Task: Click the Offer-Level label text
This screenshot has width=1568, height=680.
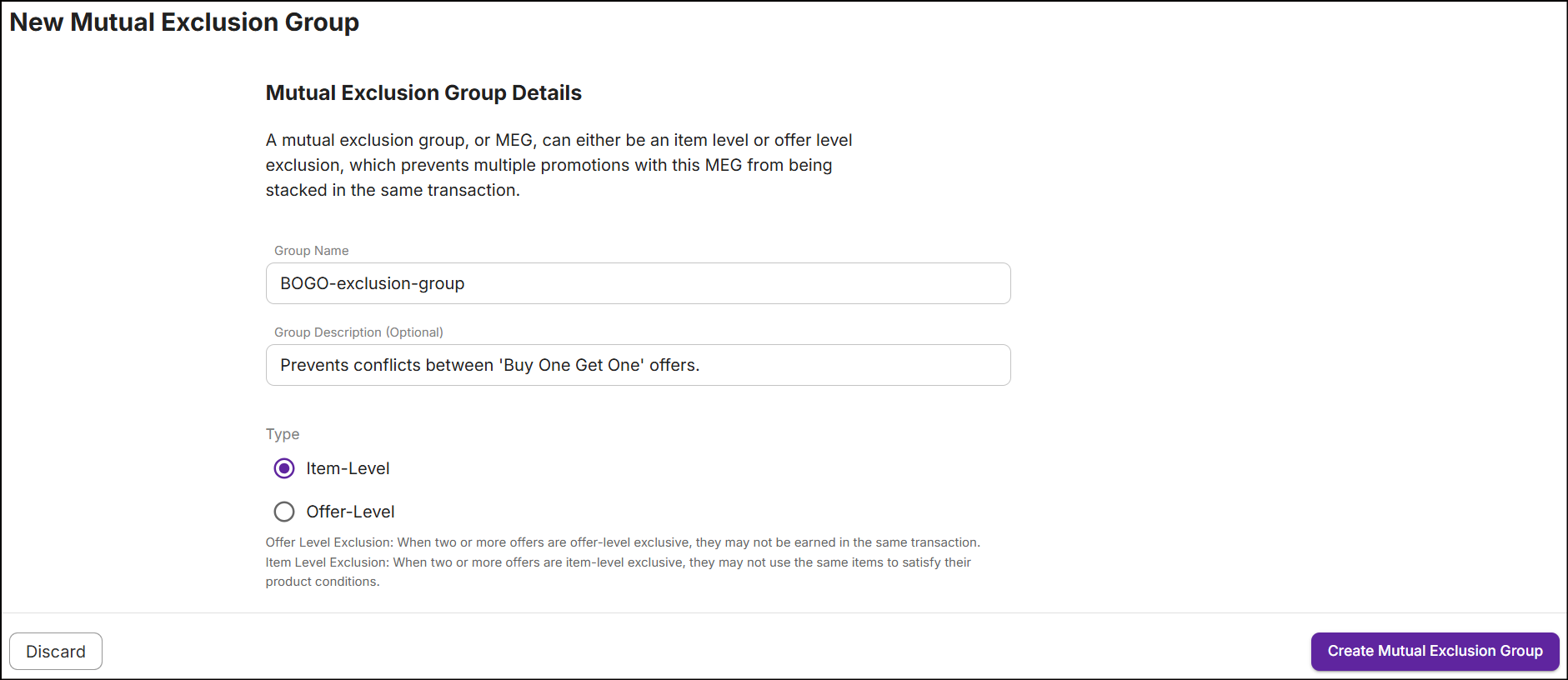Action: point(350,512)
